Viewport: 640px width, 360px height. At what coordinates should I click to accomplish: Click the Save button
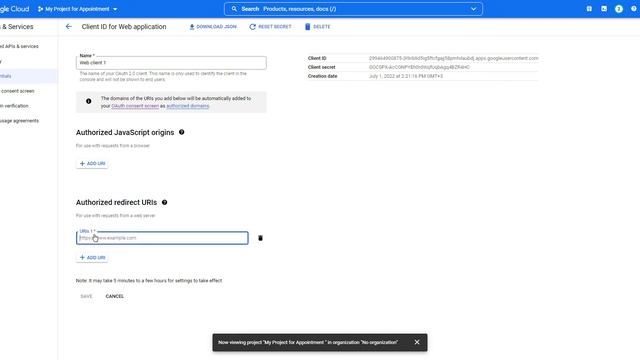(x=86, y=296)
